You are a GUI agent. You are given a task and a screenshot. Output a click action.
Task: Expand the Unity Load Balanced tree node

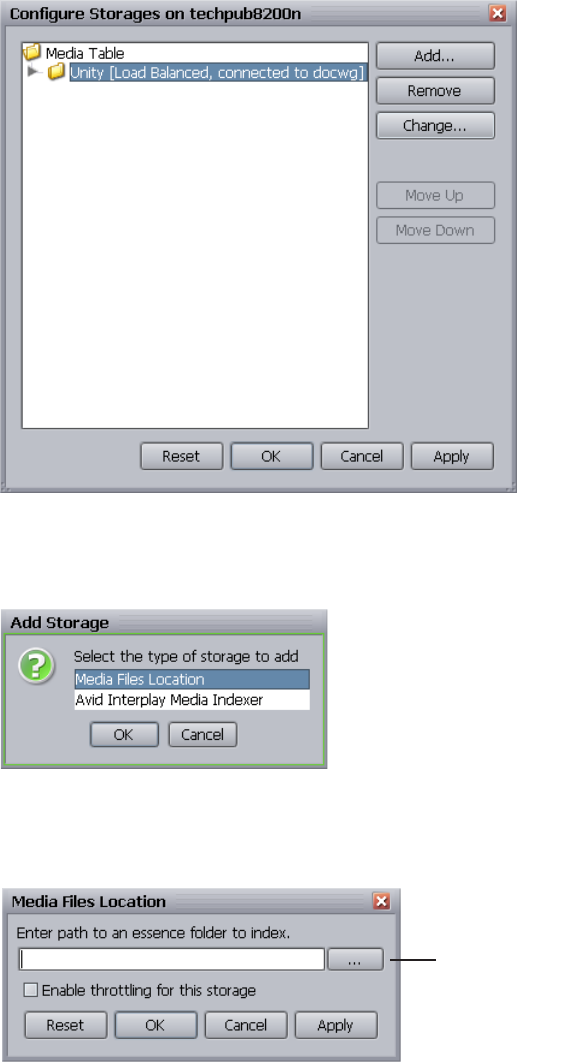33,71
